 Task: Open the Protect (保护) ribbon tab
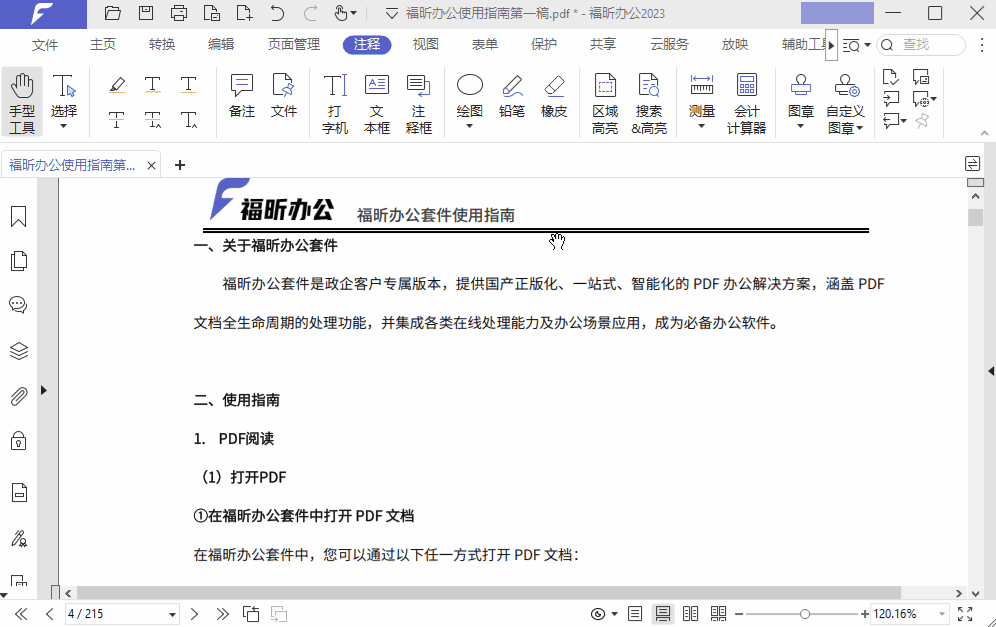click(545, 44)
